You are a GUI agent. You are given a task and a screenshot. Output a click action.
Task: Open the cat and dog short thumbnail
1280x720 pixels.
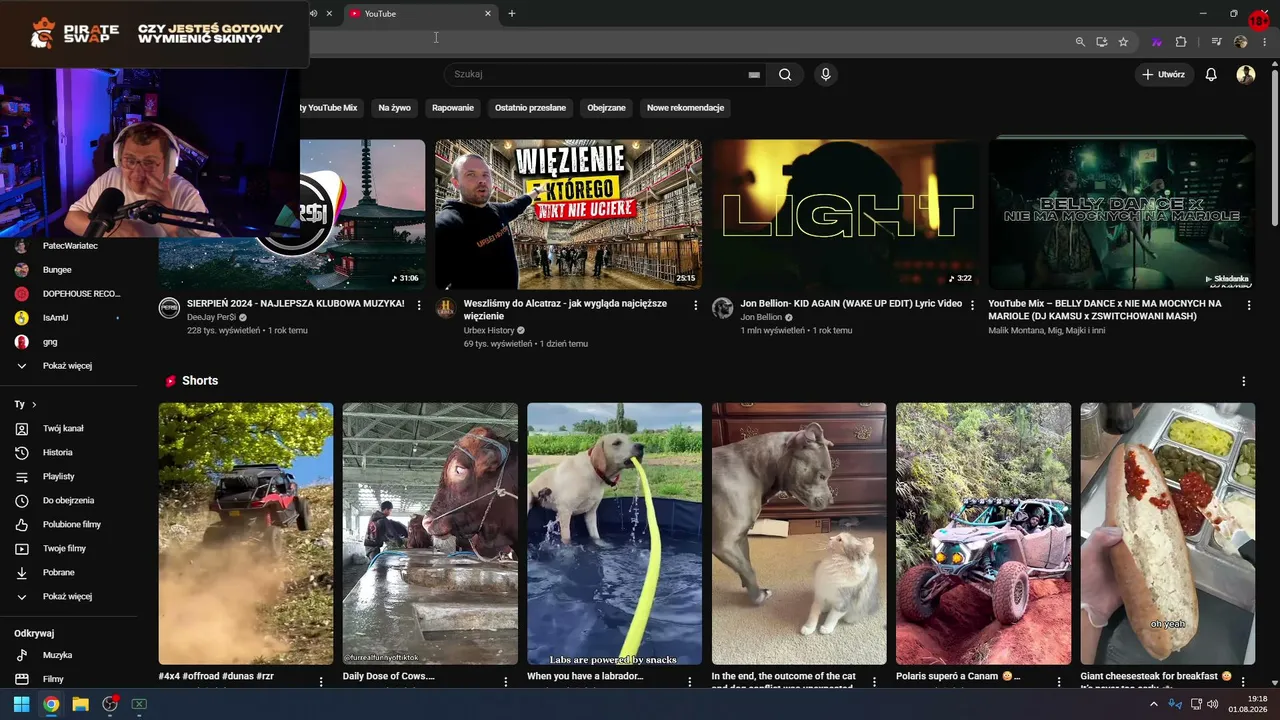click(x=799, y=534)
